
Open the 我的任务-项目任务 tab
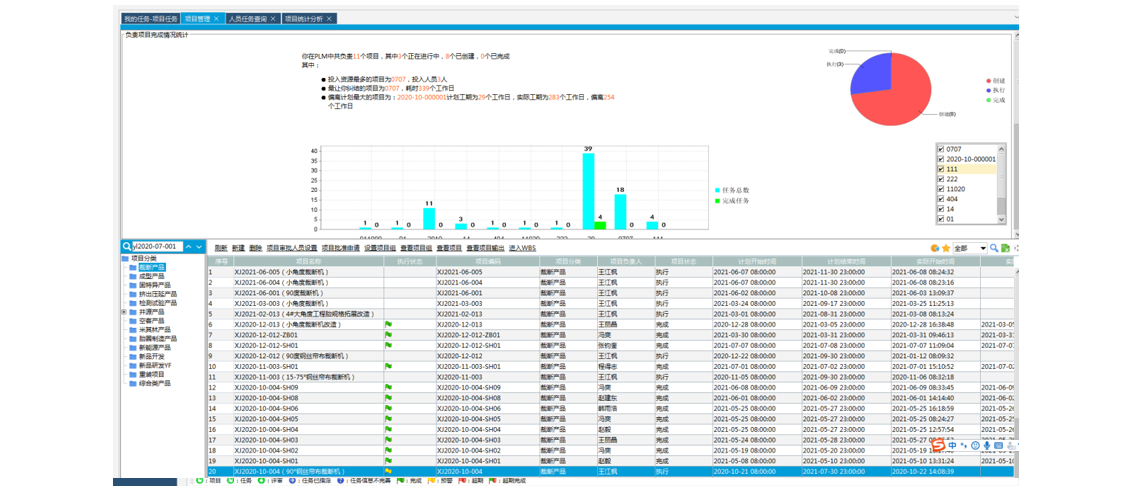(x=151, y=19)
